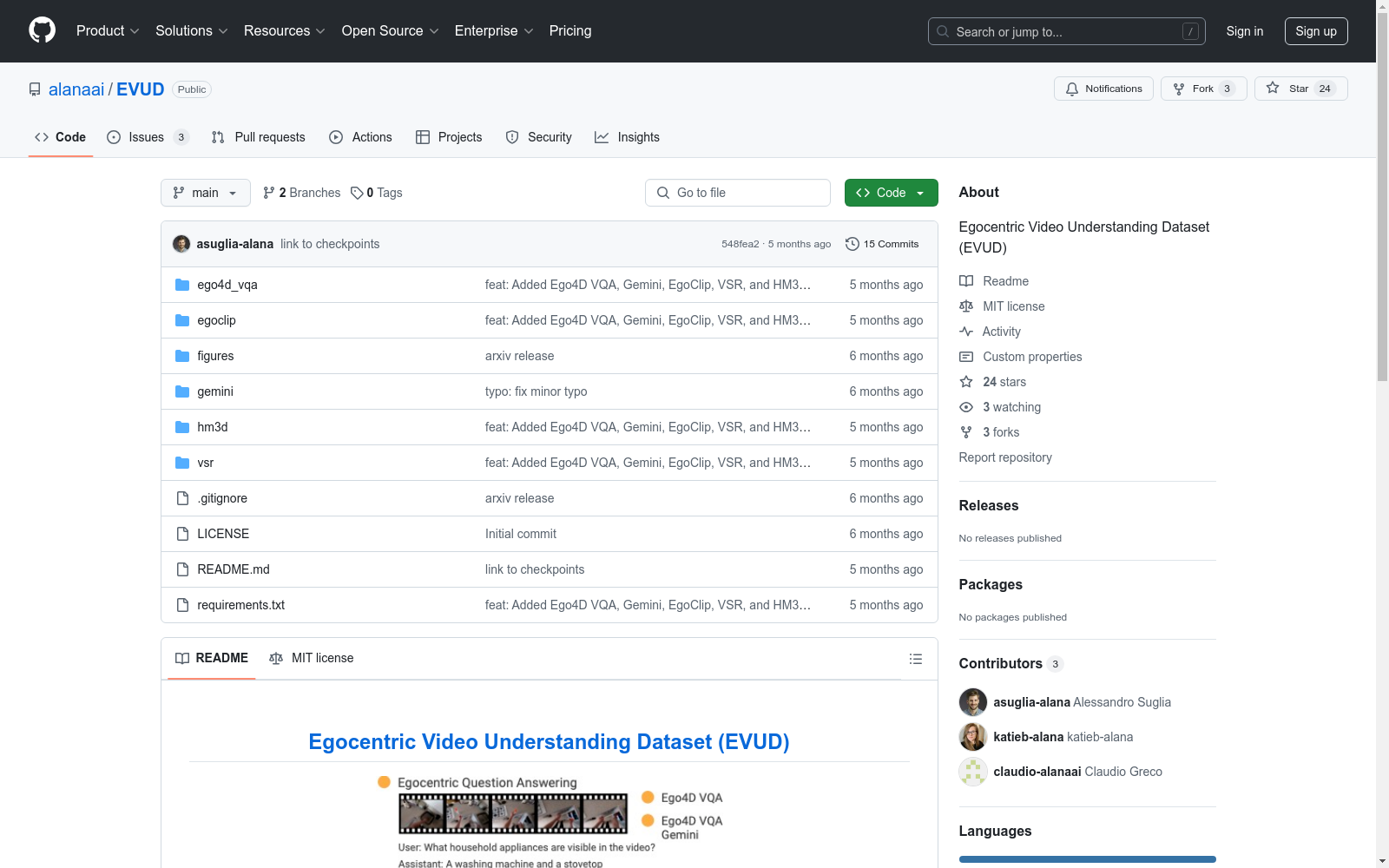Open the gemini folder
Screen dimensions: 1389x868
coord(215,391)
